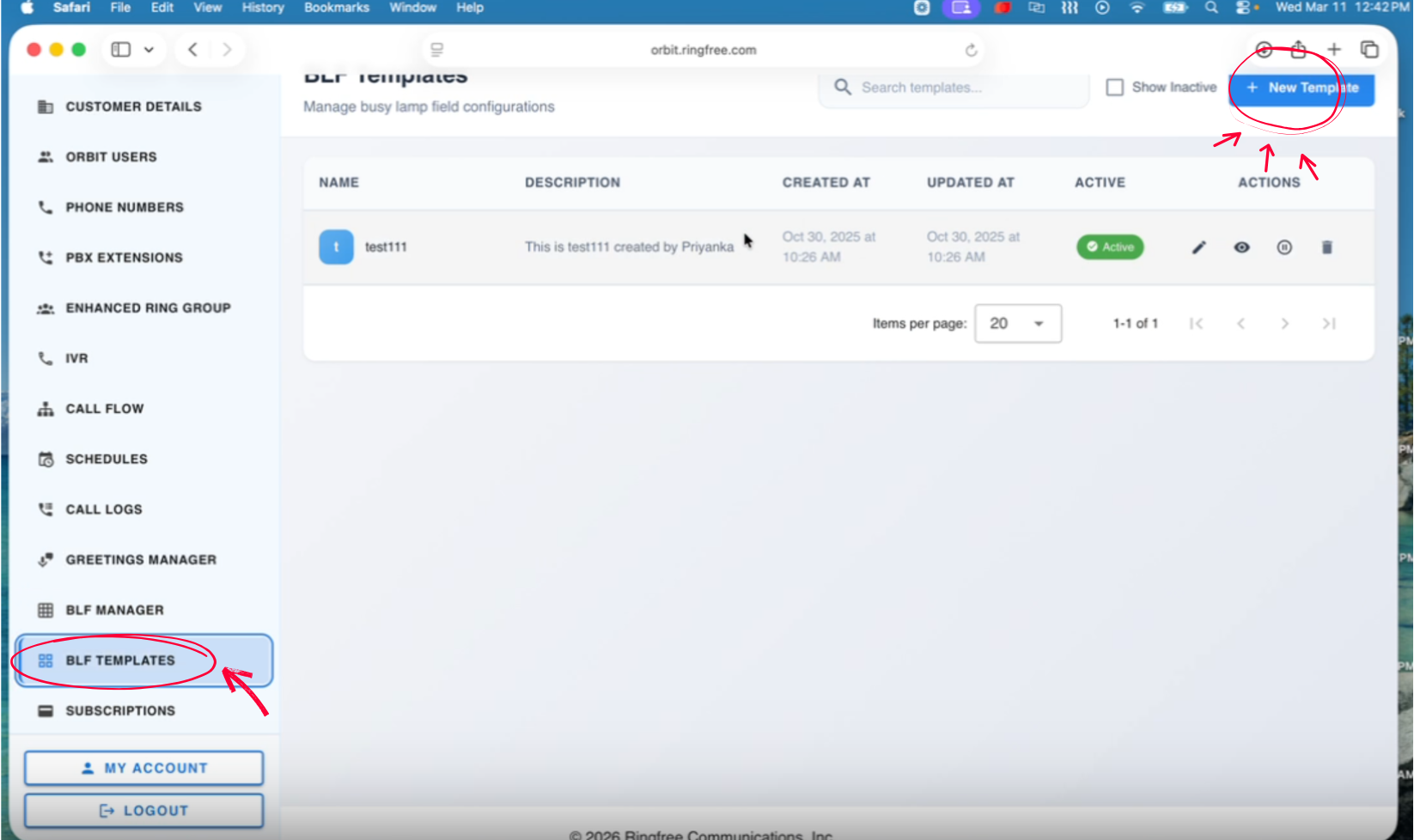Click the New Template button

1302,88
